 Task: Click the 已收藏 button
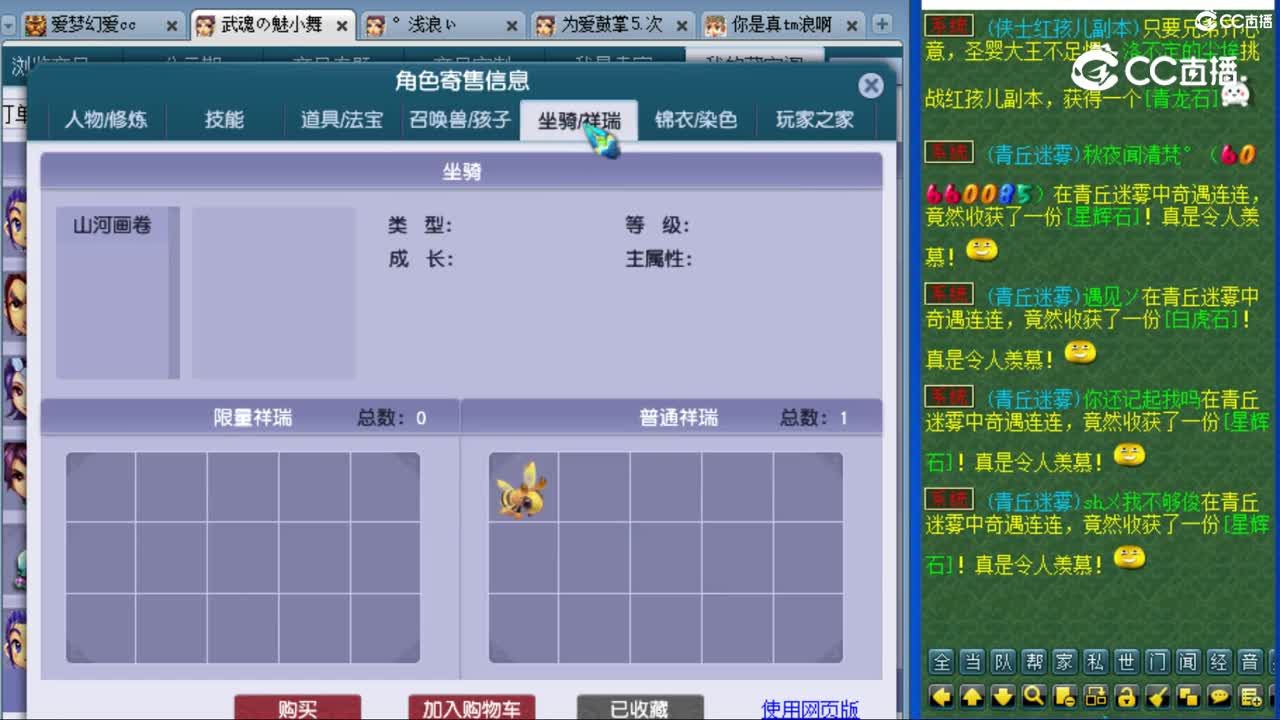pos(640,708)
